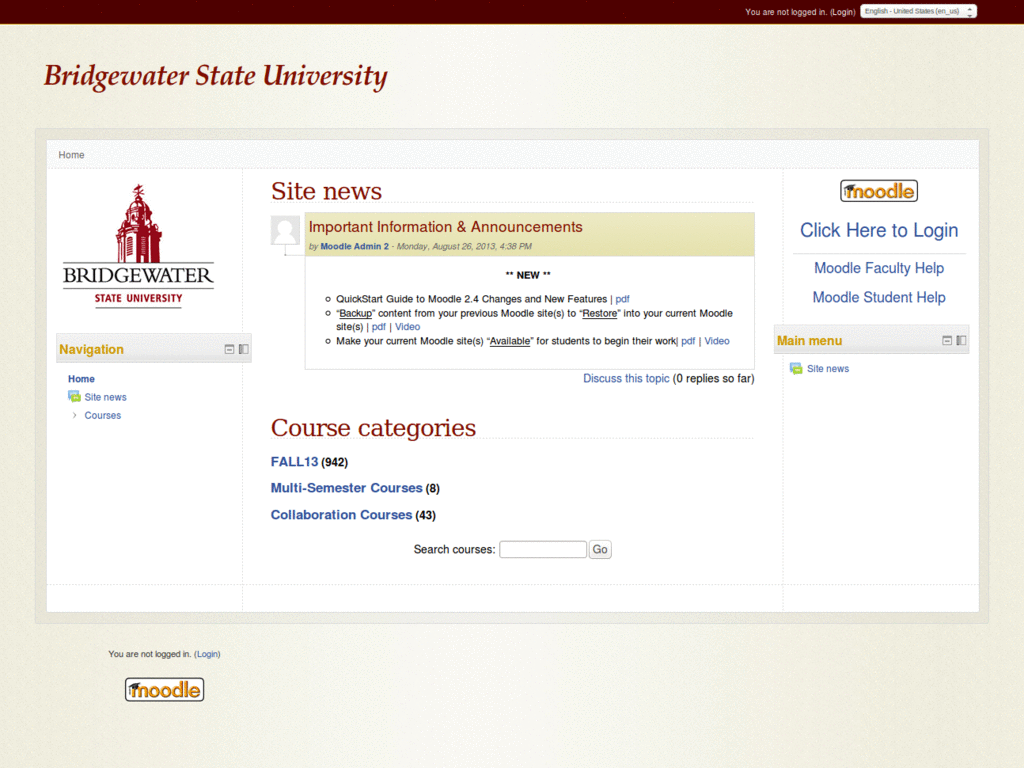
Task: Click the Site news heading
Action: (x=326, y=191)
